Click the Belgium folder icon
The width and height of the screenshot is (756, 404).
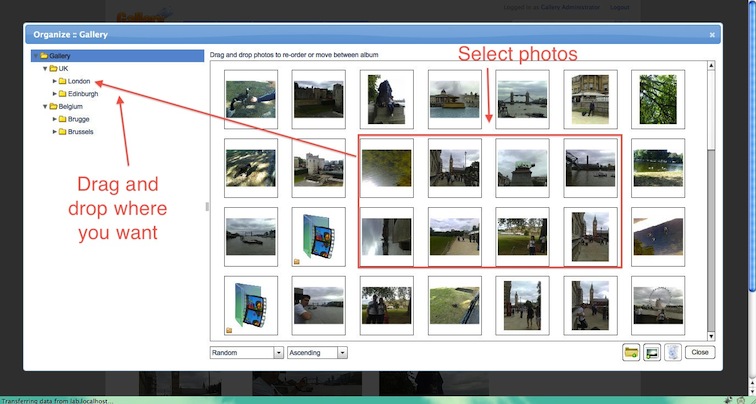(54, 107)
